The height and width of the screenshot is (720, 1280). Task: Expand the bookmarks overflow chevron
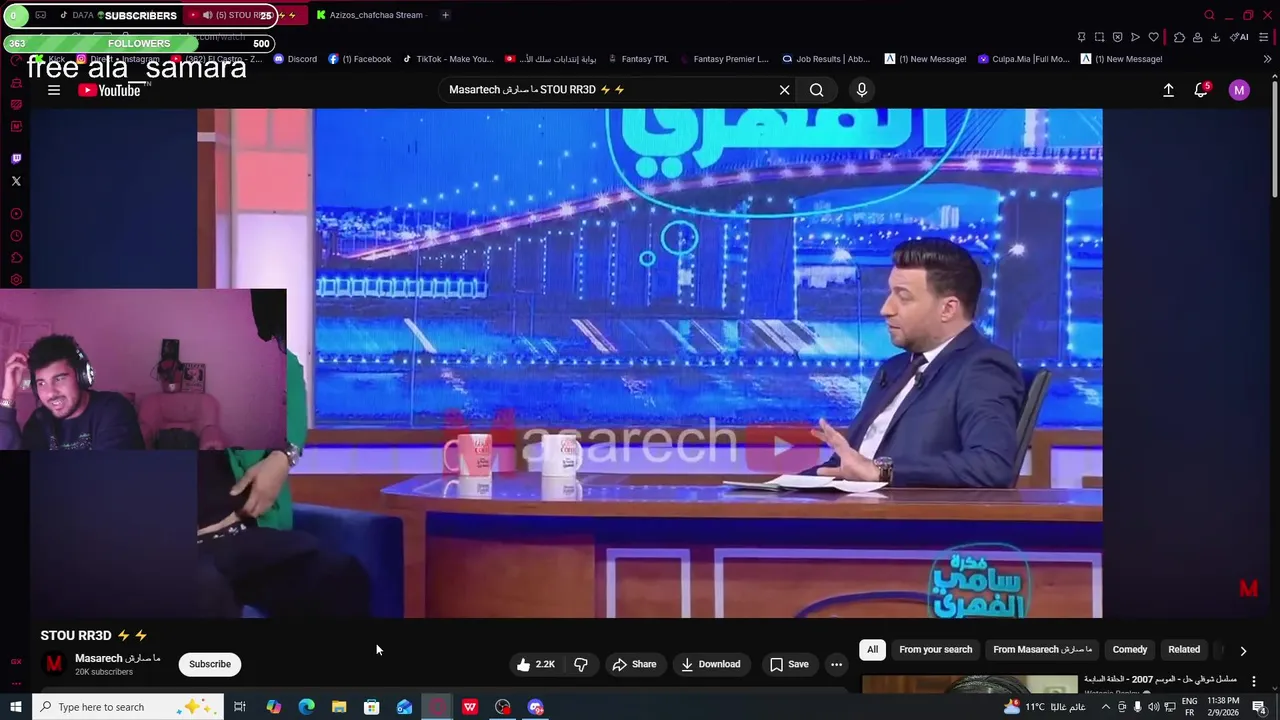[1267, 59]
